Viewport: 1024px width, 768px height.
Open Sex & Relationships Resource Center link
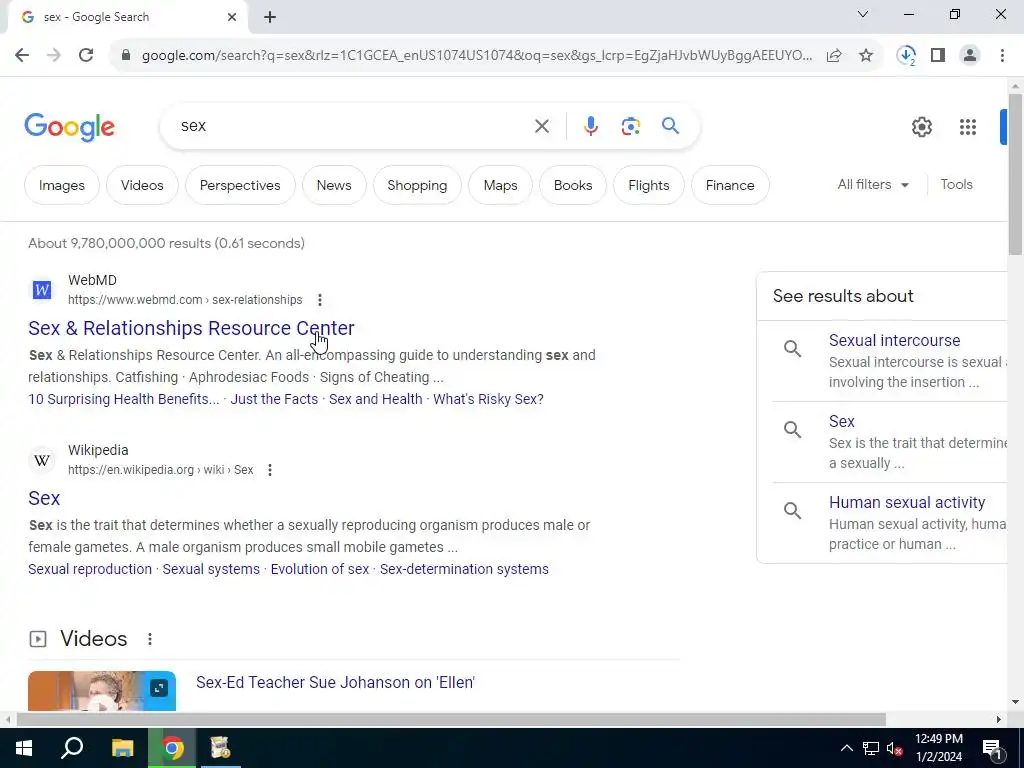[x=191, y=328]
